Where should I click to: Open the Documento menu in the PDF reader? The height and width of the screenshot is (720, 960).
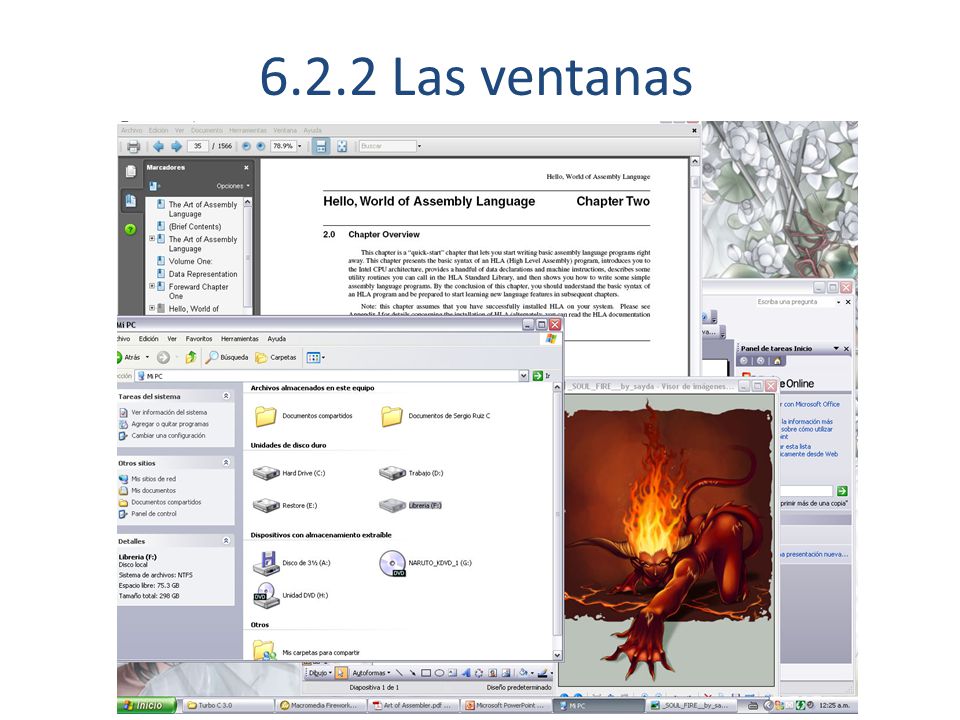207,130
